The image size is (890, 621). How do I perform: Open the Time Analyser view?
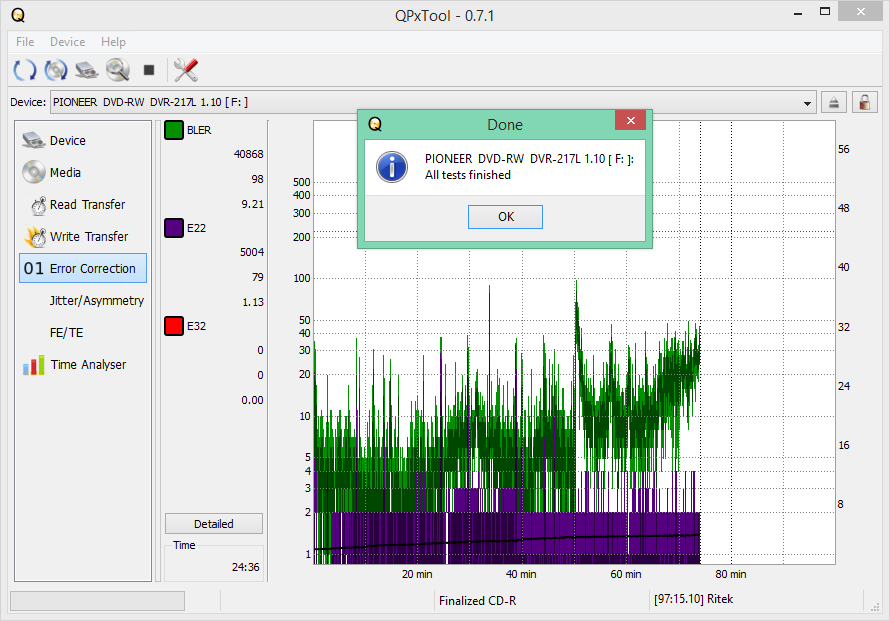pyautogui.click(x=83, y=364)
